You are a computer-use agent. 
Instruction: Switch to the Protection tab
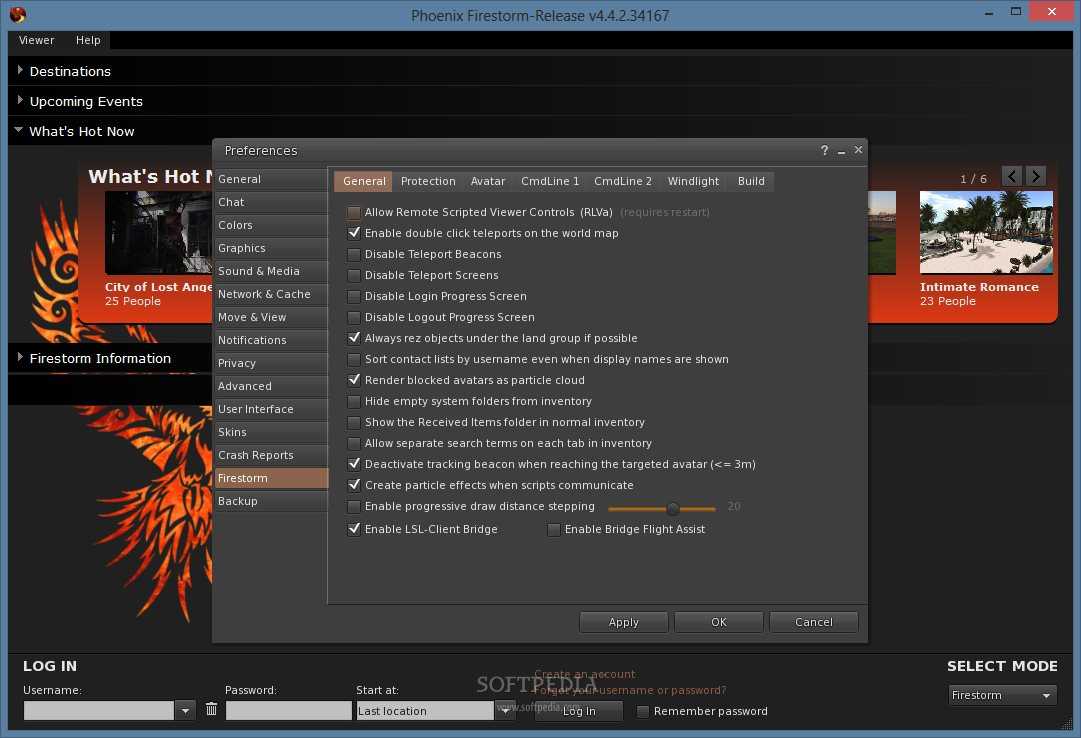pyautogui.click(x=428, y=181)
